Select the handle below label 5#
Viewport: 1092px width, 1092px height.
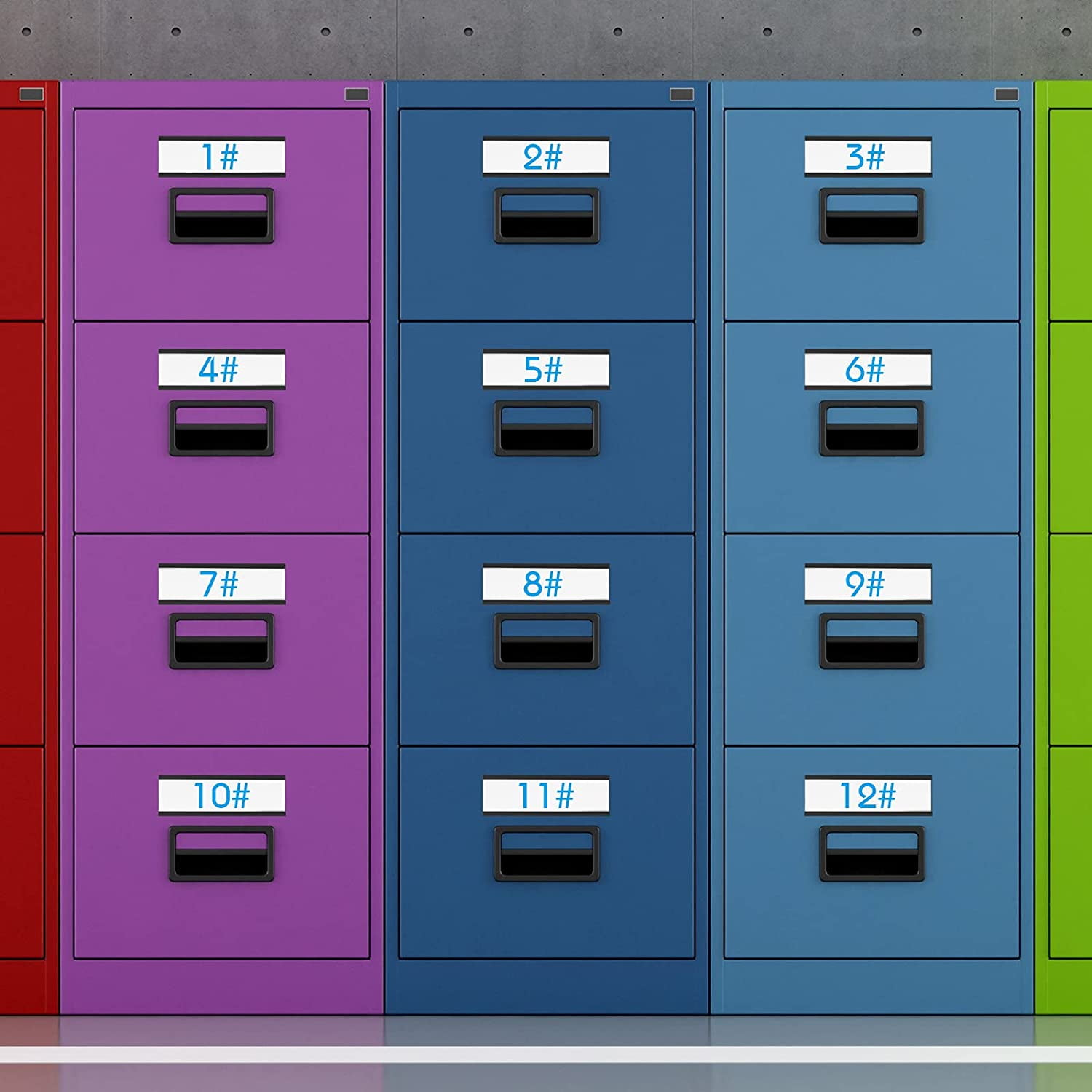coord(546,429)
